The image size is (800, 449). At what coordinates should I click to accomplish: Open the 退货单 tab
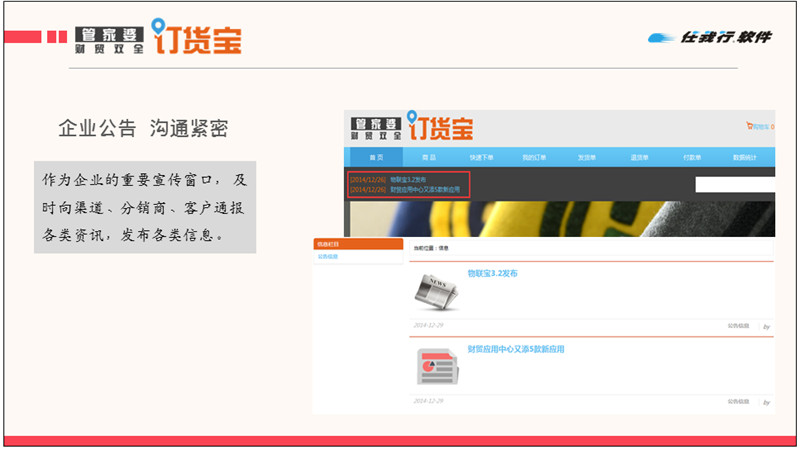click(x=640, y=158)
